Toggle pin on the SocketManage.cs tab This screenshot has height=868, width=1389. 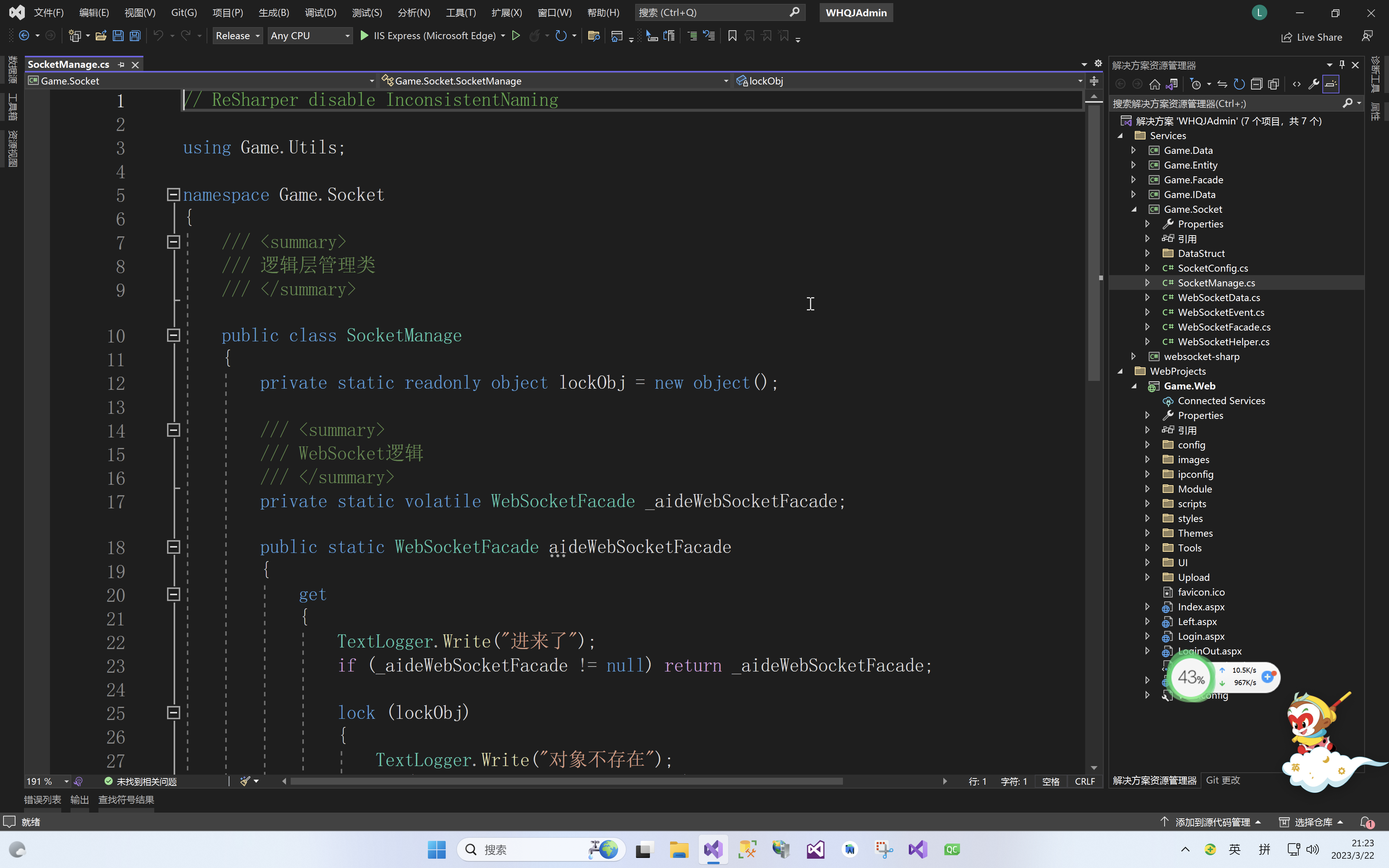(121, 64)
